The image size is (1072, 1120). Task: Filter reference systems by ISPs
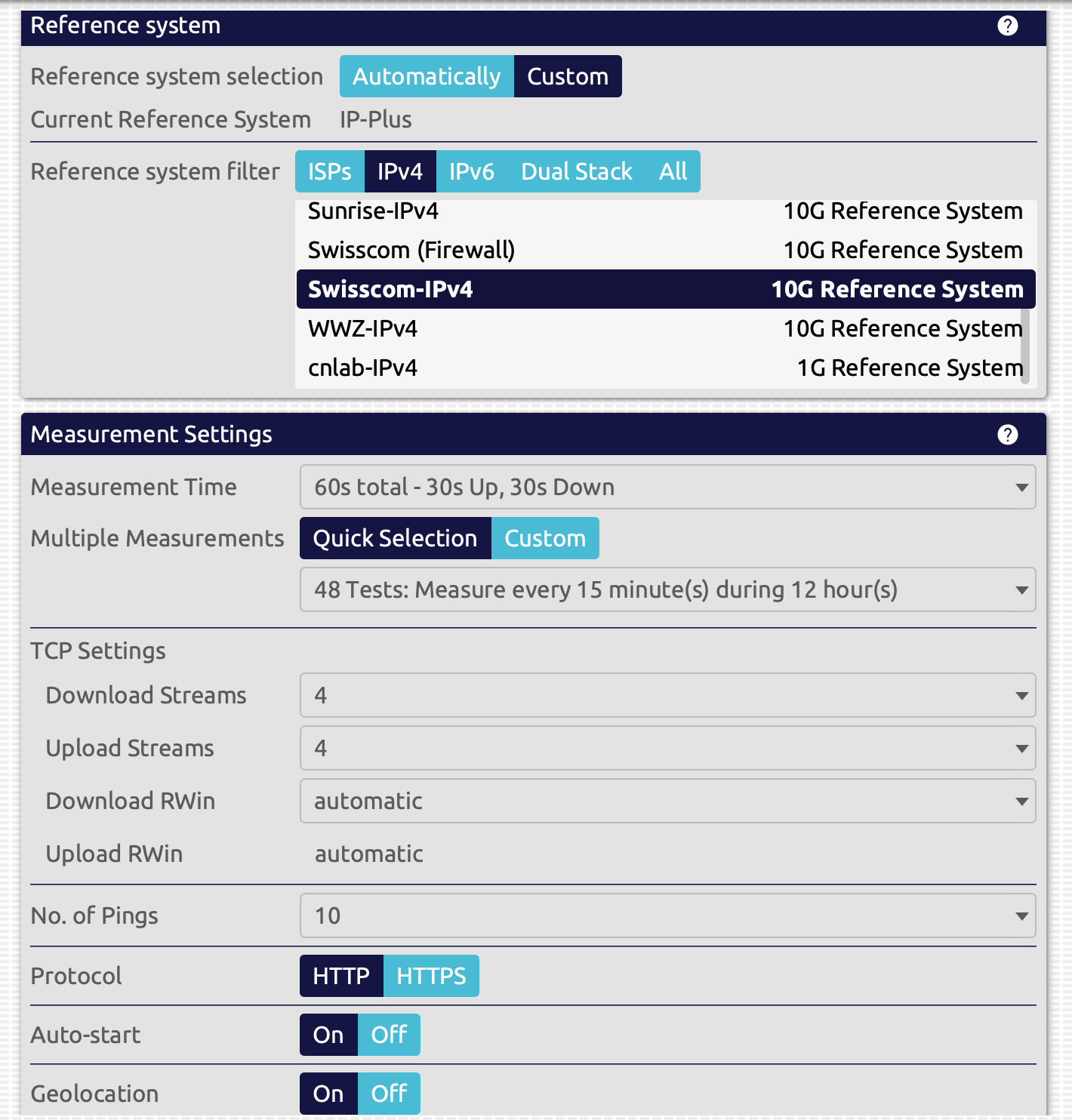tap(330, 172)
